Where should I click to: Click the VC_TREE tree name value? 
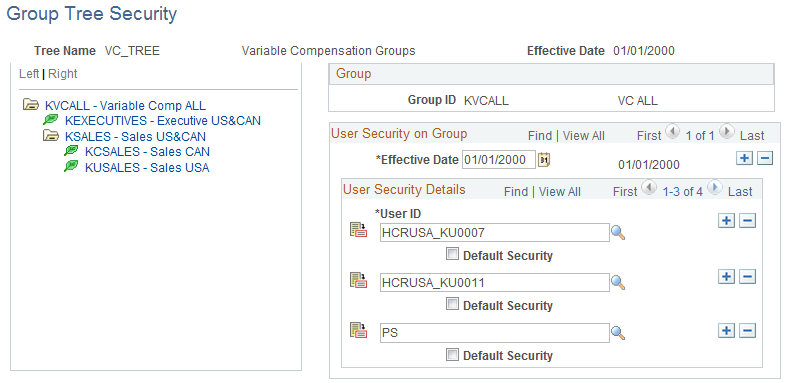[132, 51]
